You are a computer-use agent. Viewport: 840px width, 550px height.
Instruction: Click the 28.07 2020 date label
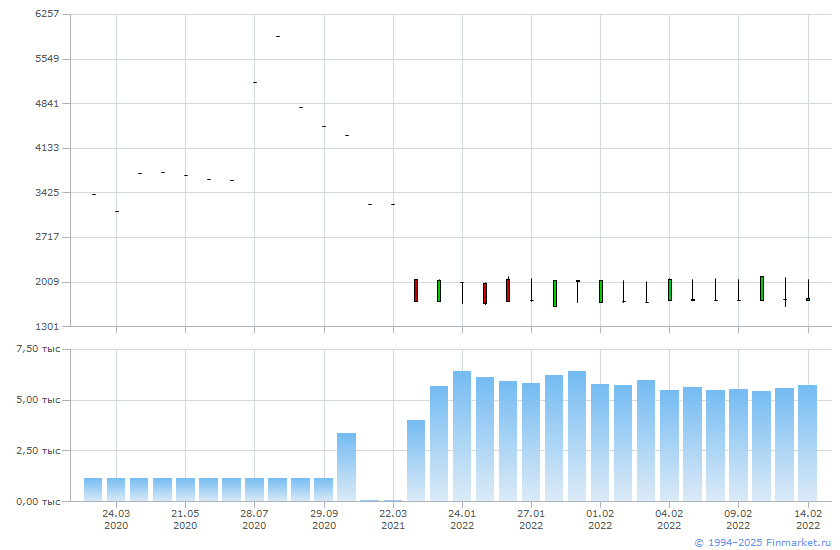pos(254,519)
